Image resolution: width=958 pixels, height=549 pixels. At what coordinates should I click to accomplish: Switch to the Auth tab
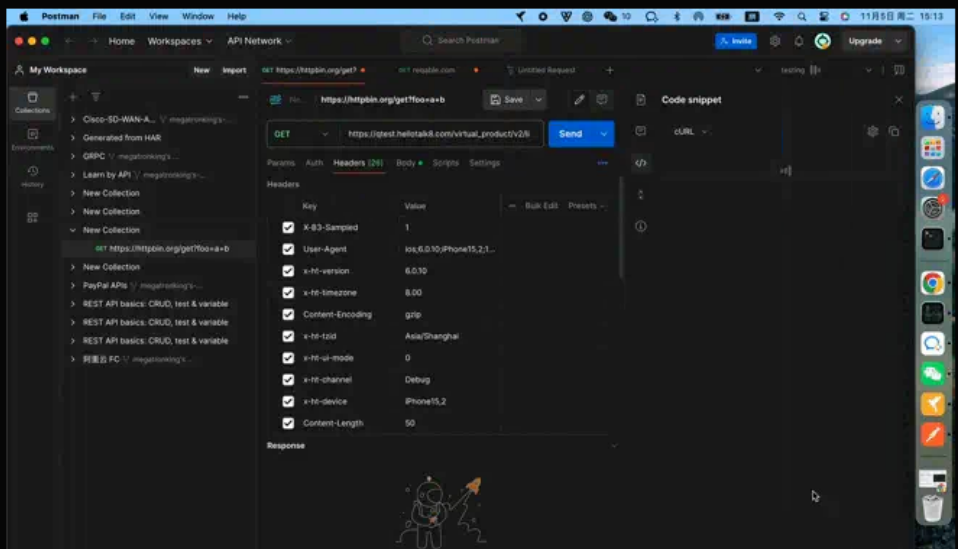(x=313, y=163)
